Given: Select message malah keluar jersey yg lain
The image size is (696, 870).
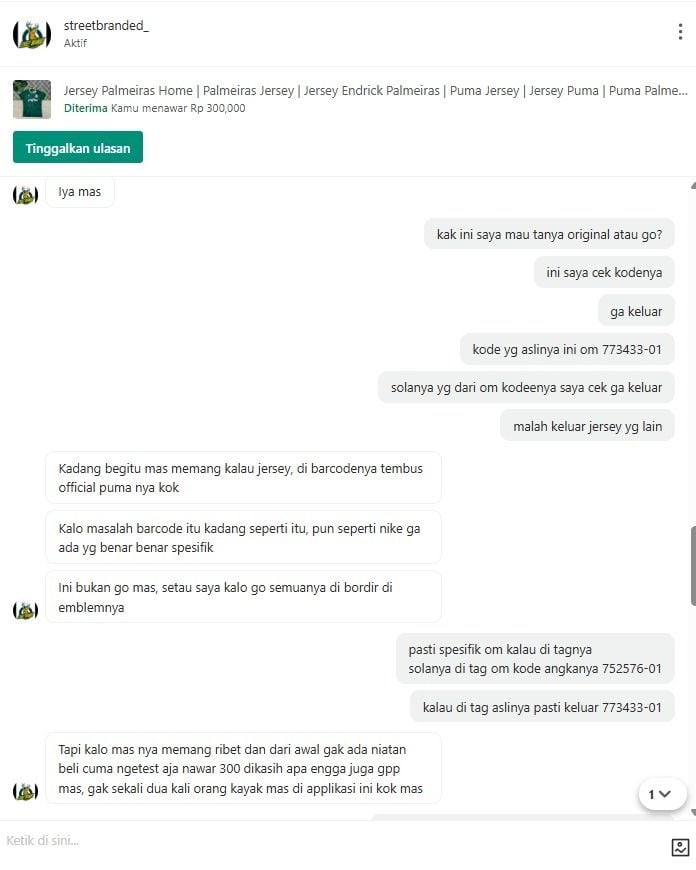Looking at the screenshot, I should coord(587,426).
